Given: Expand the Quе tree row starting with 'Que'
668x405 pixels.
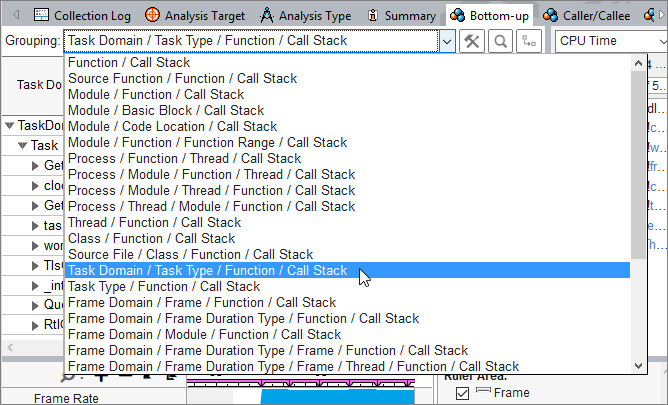Looking at the screenshot, I should coord(36,305).
